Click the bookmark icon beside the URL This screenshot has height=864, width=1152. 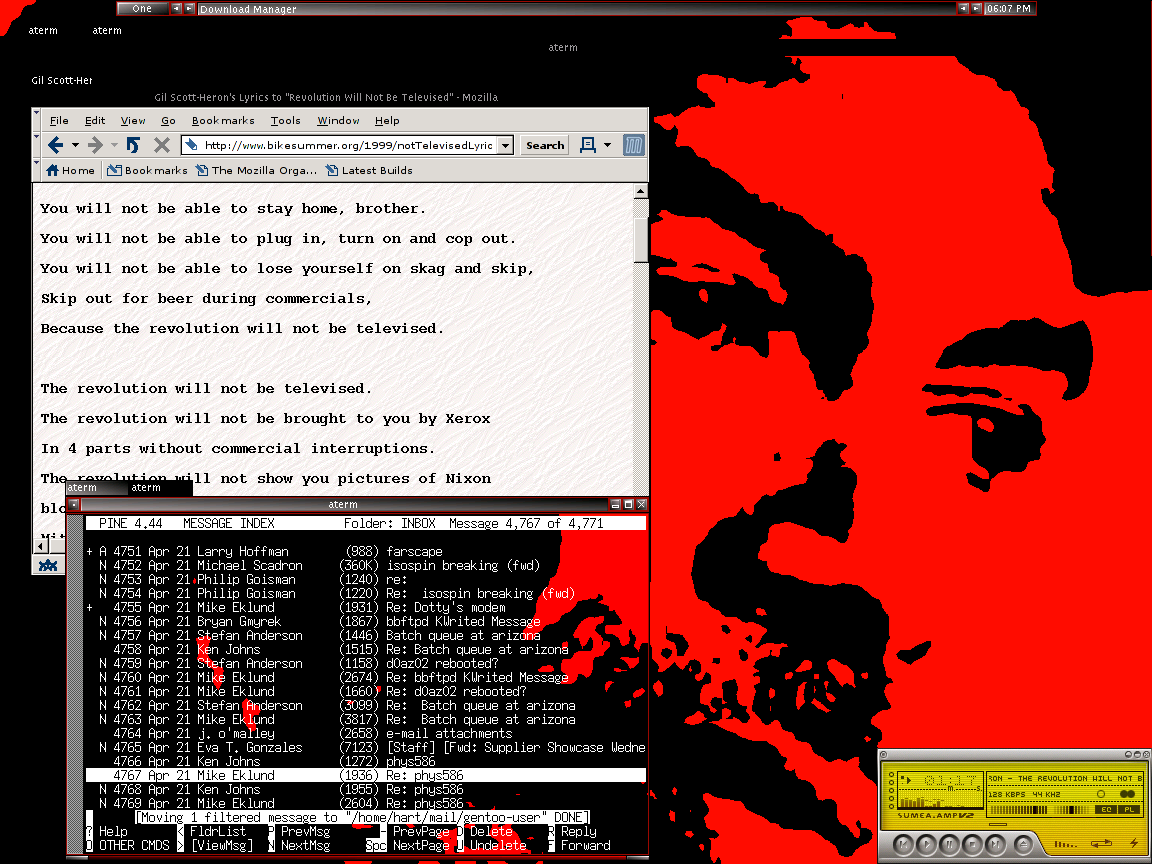click(191, 145)
